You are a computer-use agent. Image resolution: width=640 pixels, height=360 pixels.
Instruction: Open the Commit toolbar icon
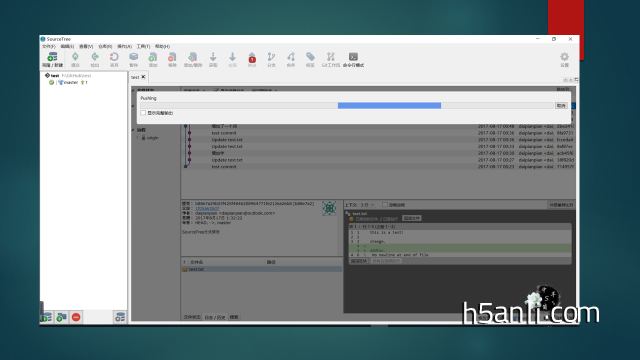tap(75, 60)
